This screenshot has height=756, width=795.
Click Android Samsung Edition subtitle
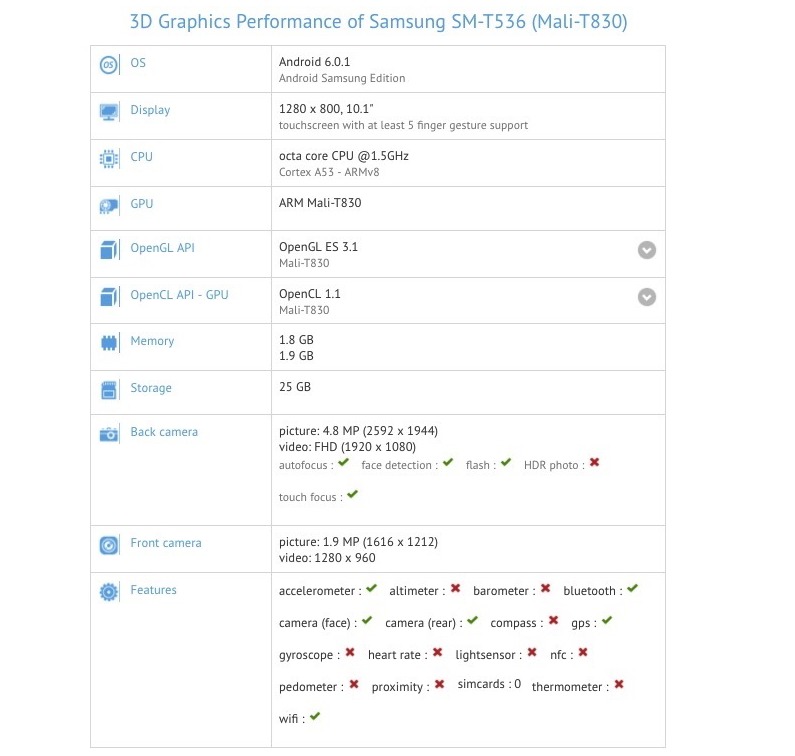coord(342,79)
